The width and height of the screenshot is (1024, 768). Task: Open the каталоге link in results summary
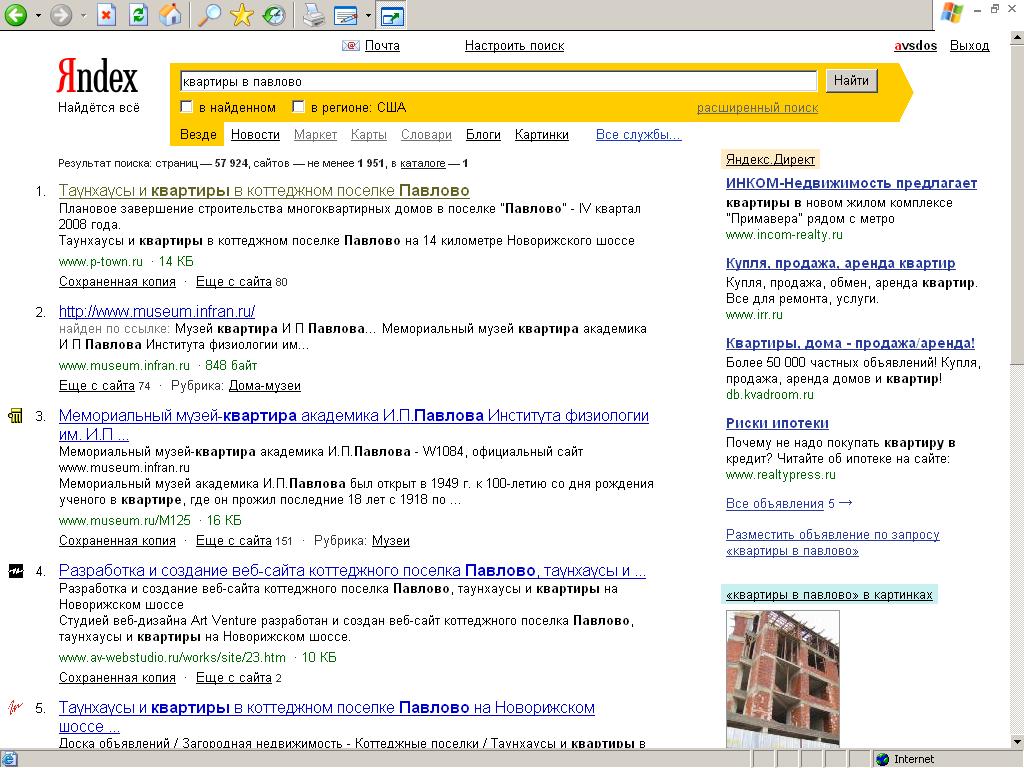(x=423, y=163)
